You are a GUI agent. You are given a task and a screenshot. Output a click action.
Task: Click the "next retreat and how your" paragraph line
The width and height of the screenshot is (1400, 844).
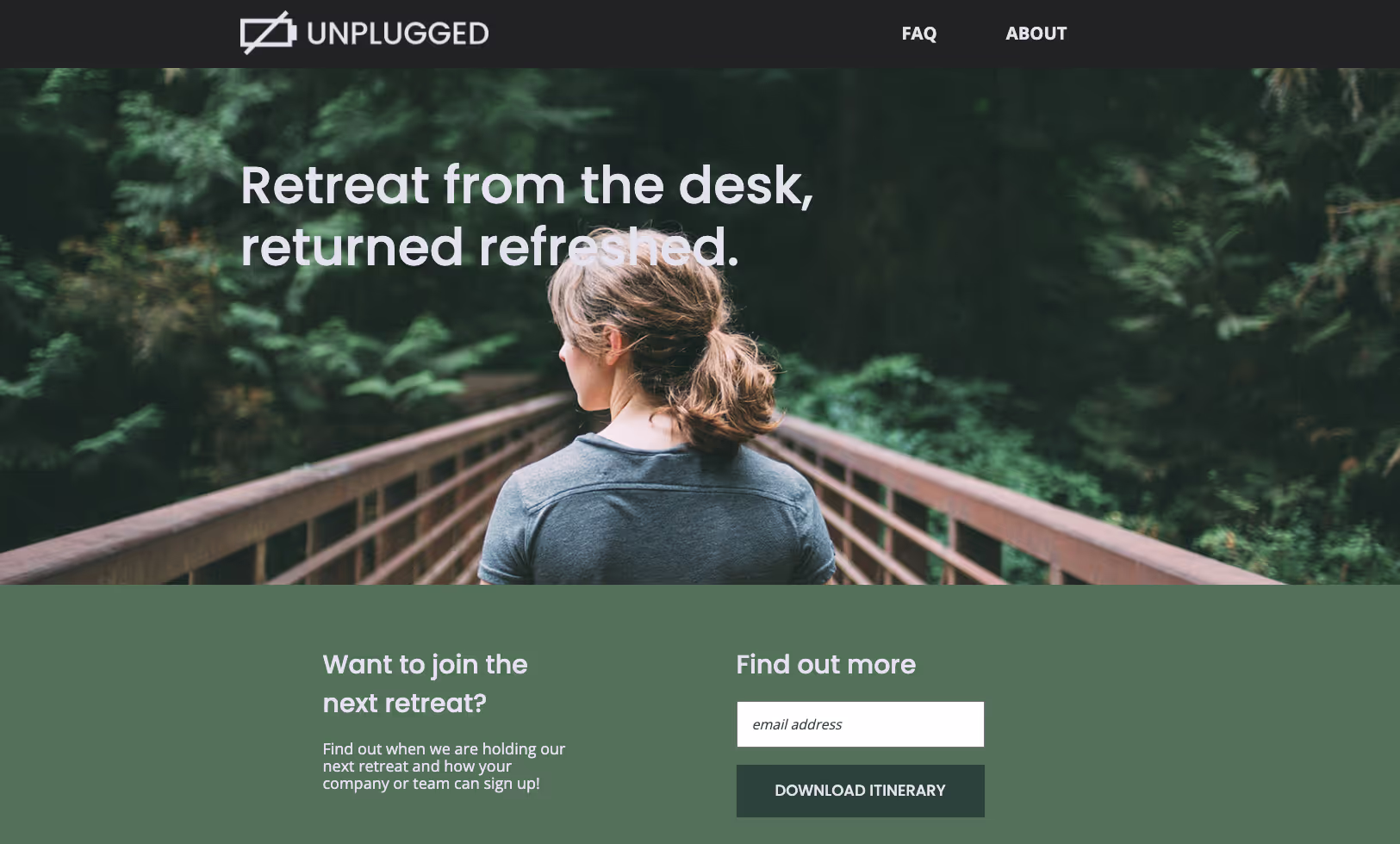(417, 766)
